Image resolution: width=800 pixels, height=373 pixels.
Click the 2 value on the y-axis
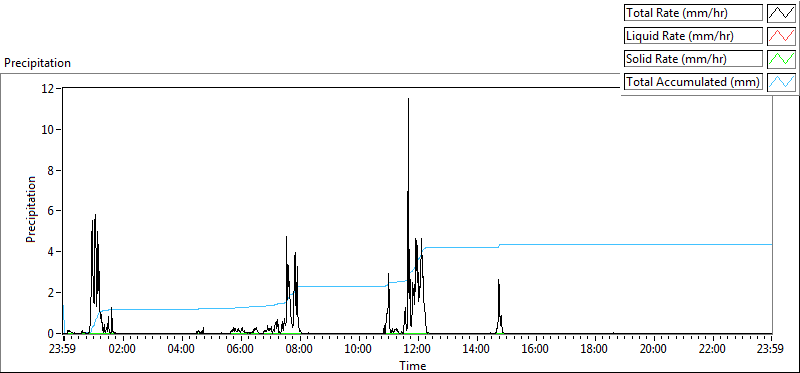(x=52, y=293)
